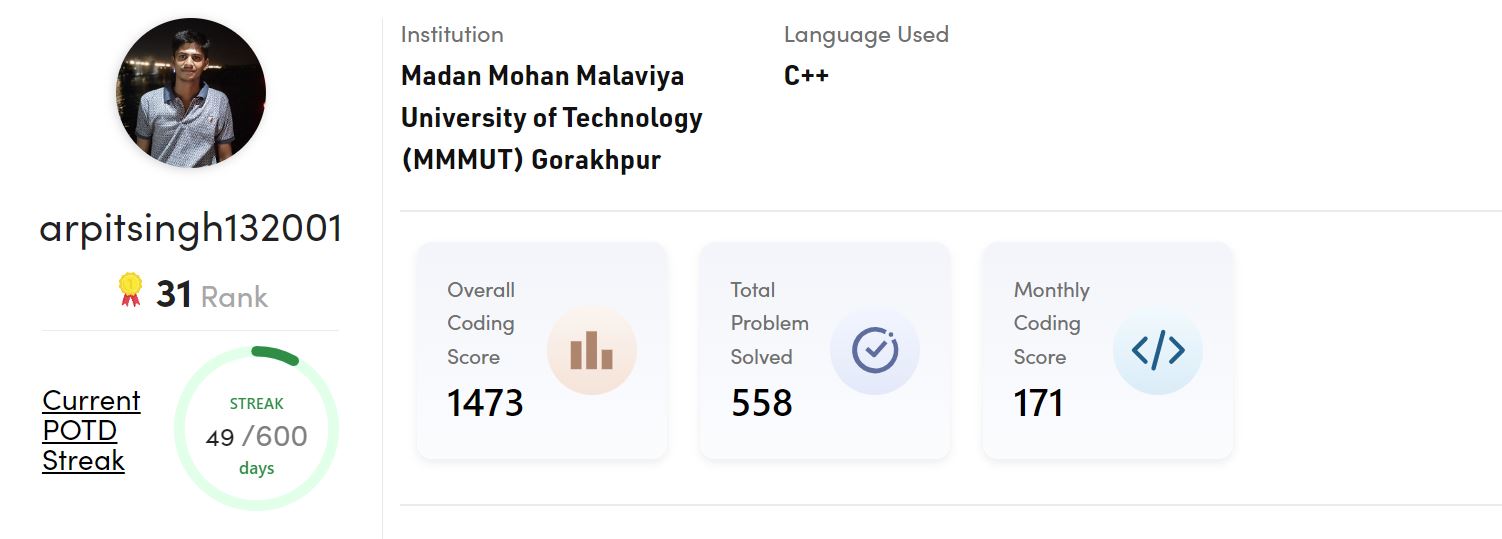Click the Overall Coding Score value 1473
Image resolution: width=1502 pixels, height=539 pixels.
(485, 403)
